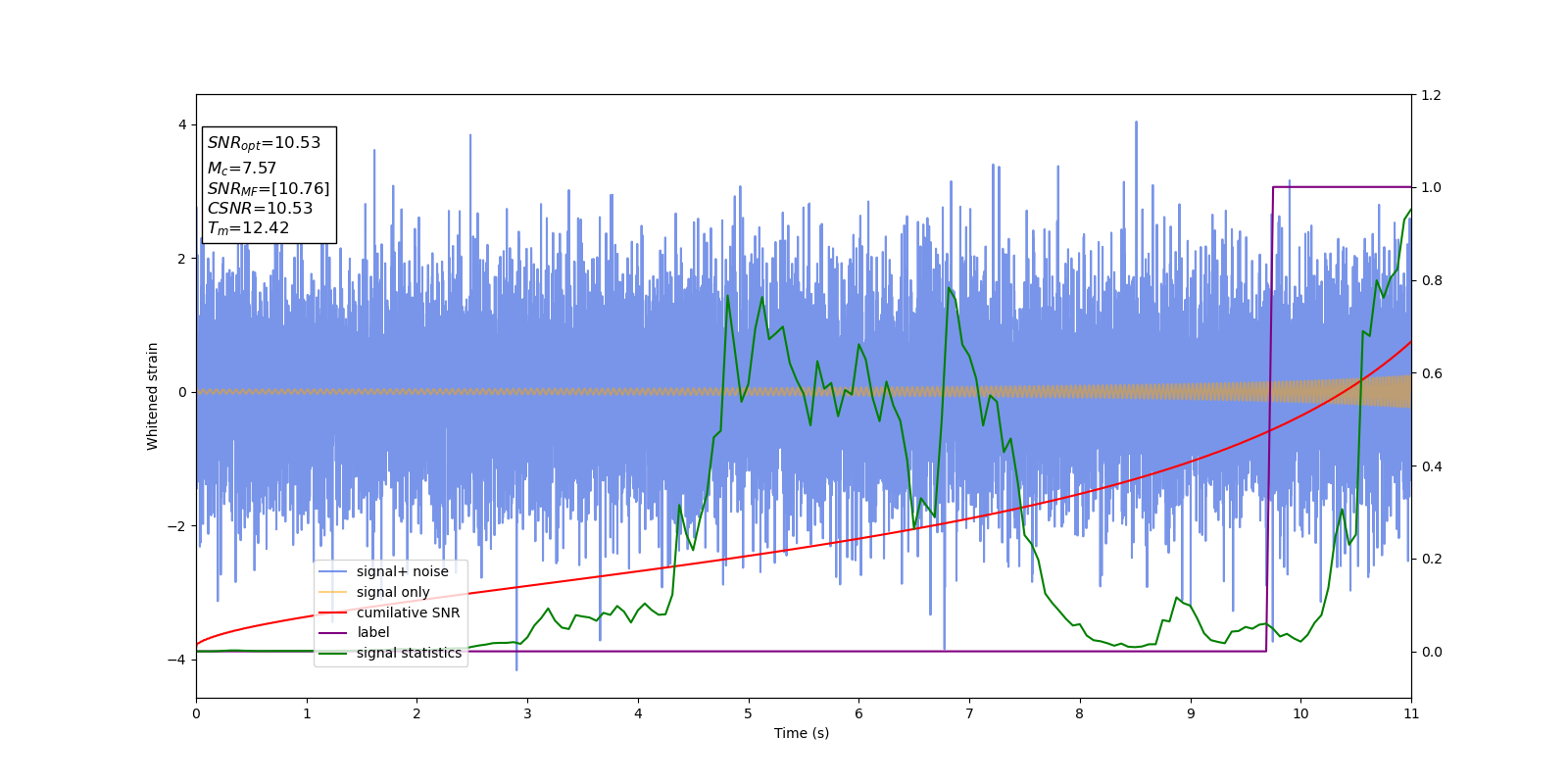Screen dimensions: 1568x784
Task: Click the red line swatch in legend
Action: [333, 612]
